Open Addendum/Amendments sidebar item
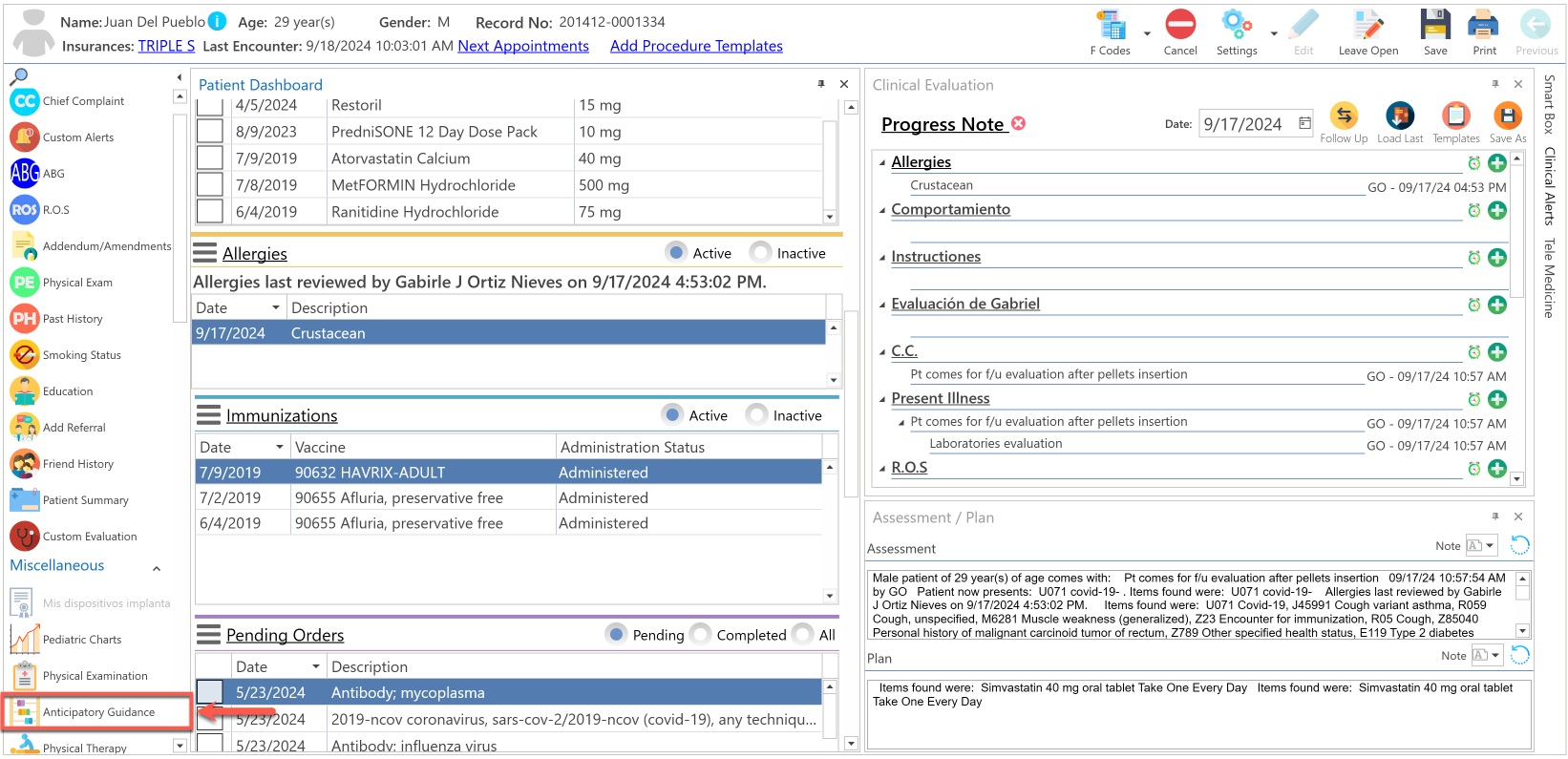This screenshot has width=1568, height=759. pyautogui.click(x=91, y=246)
